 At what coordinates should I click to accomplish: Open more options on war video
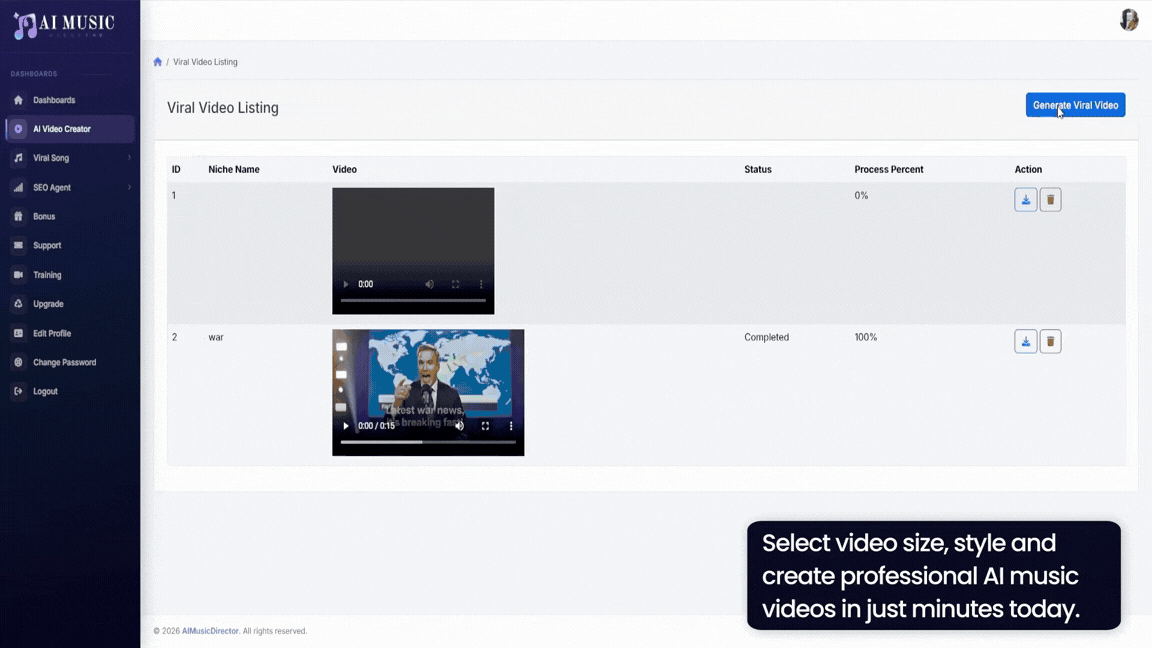(511, 426)
